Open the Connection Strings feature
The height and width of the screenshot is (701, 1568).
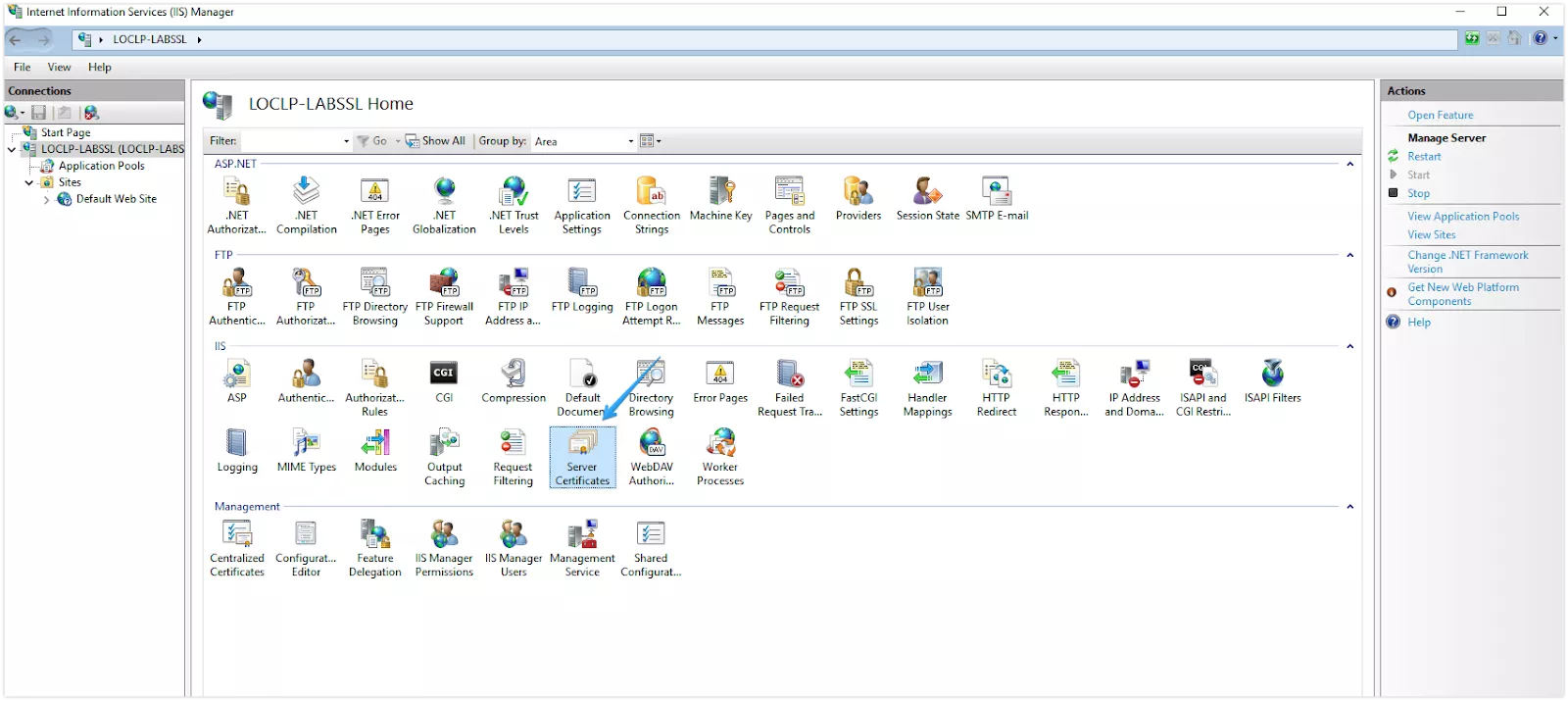pyautogui.click(x=652, y=206)
